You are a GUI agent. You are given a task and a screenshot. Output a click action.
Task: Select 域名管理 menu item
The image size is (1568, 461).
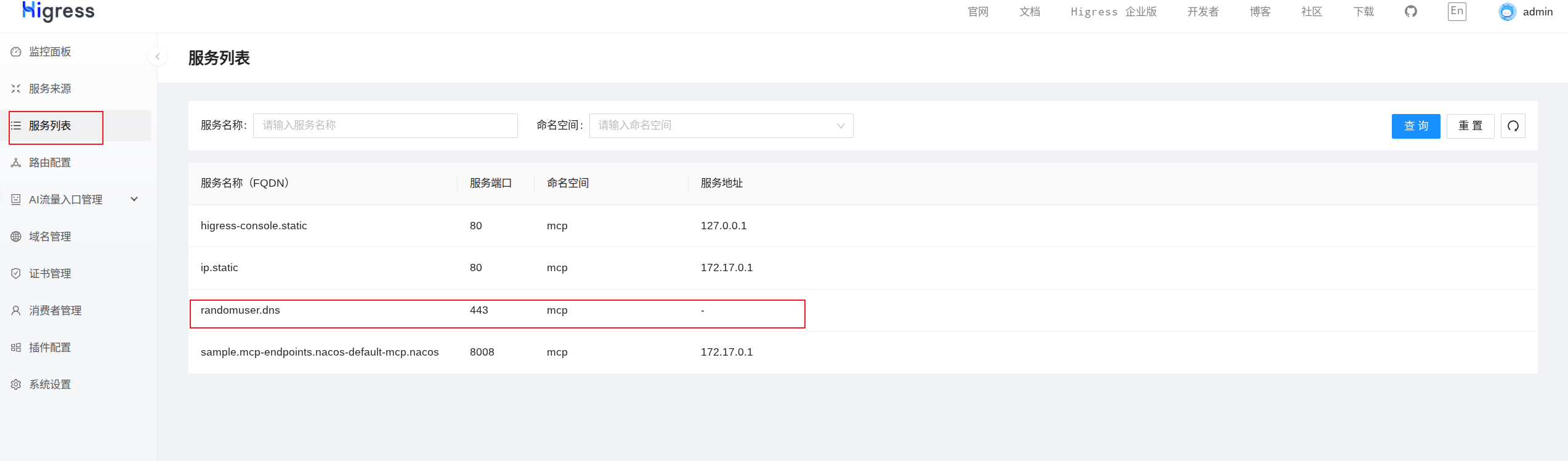(50, 237)
